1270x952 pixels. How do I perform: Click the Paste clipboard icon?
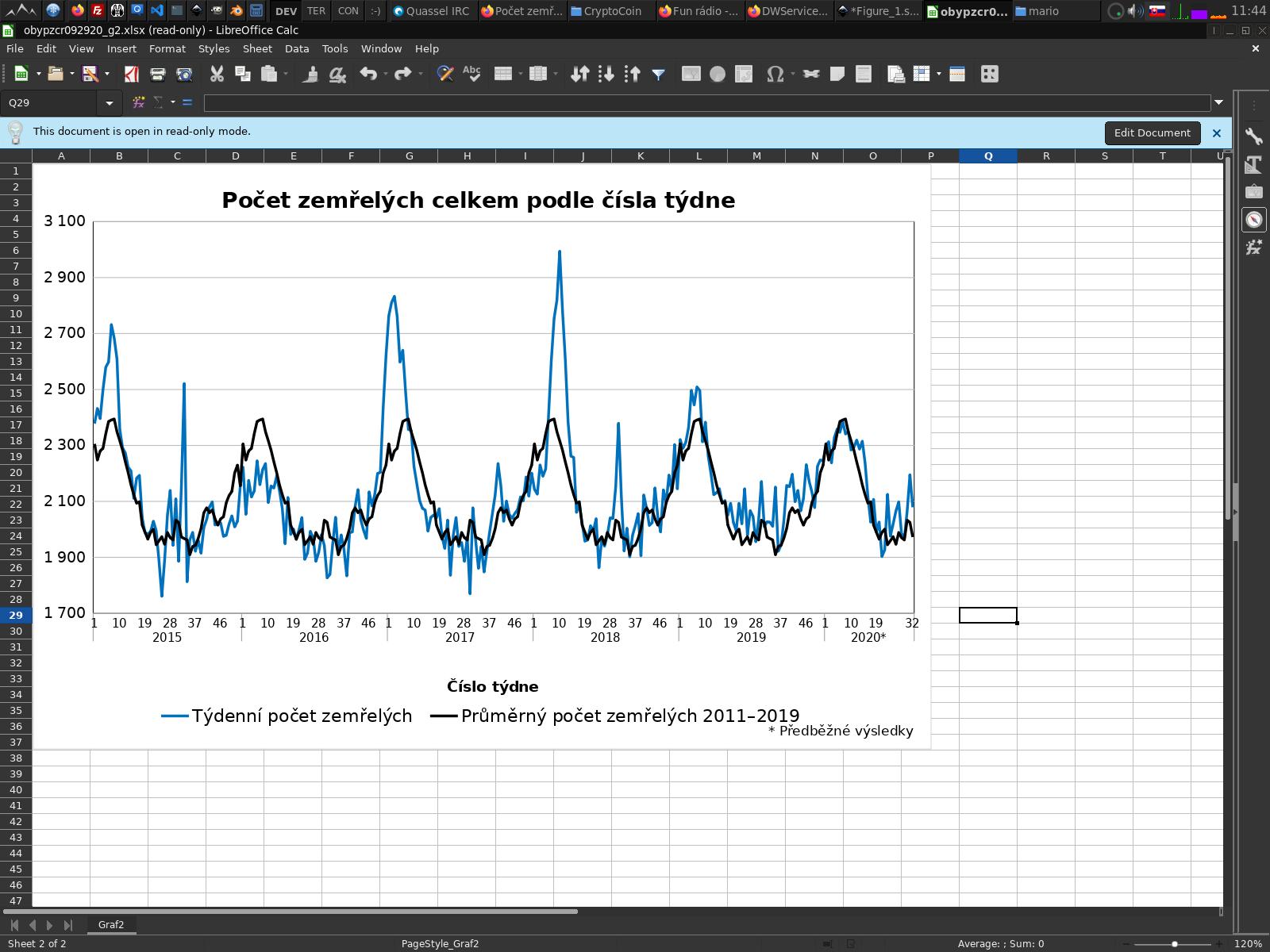(269, 74)
